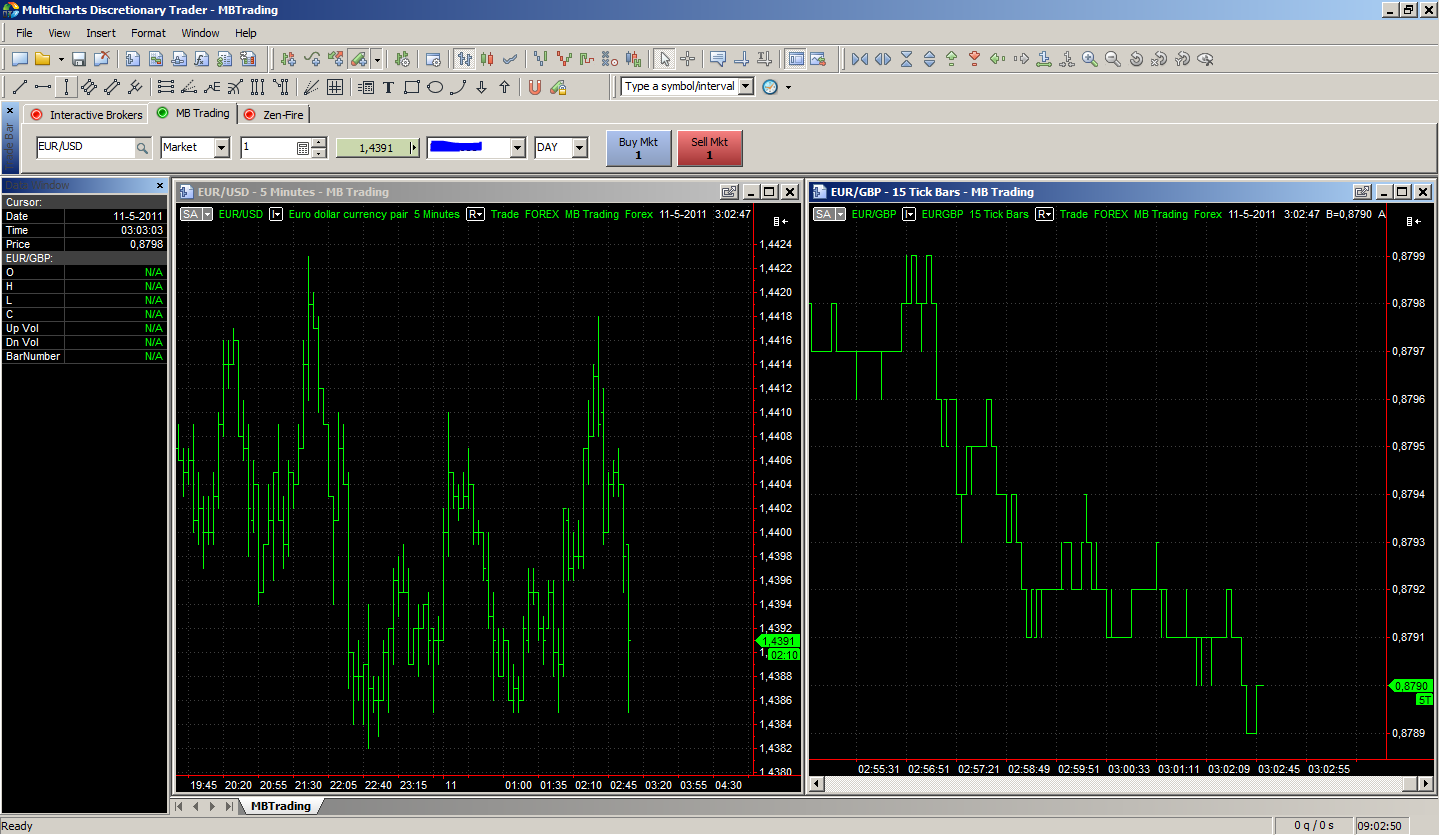Open the View menu

(59, 33)
